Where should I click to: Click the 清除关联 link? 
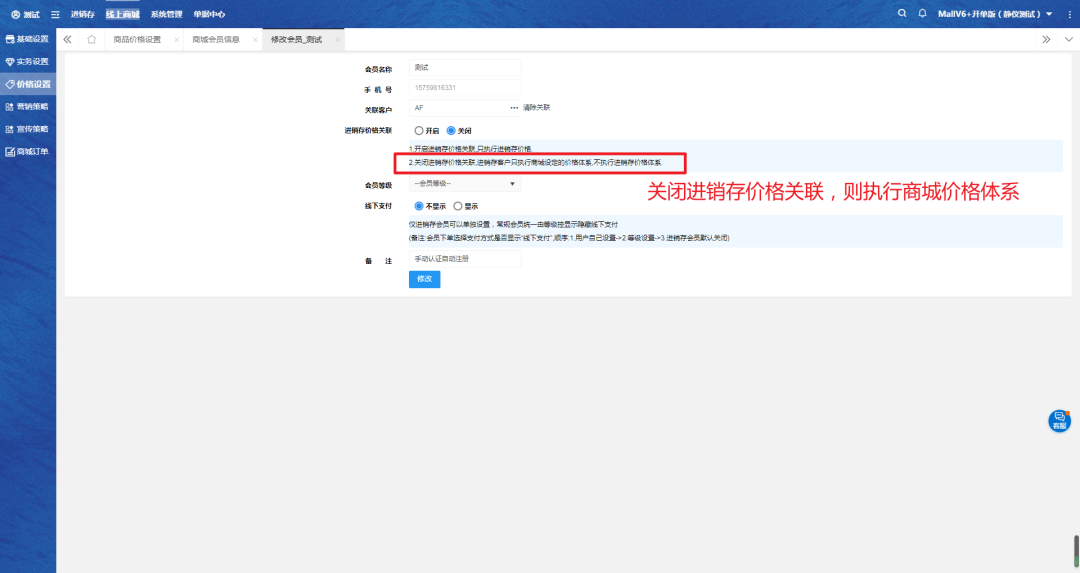537,107
